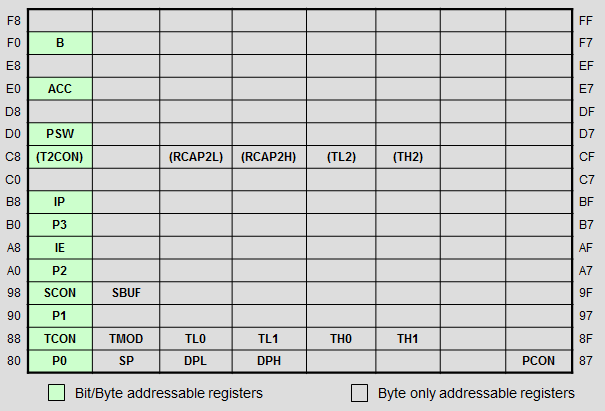This screenshot has width=605, height=411.
Task: Click the RCAP2L register cell
Action: point(196,157)
